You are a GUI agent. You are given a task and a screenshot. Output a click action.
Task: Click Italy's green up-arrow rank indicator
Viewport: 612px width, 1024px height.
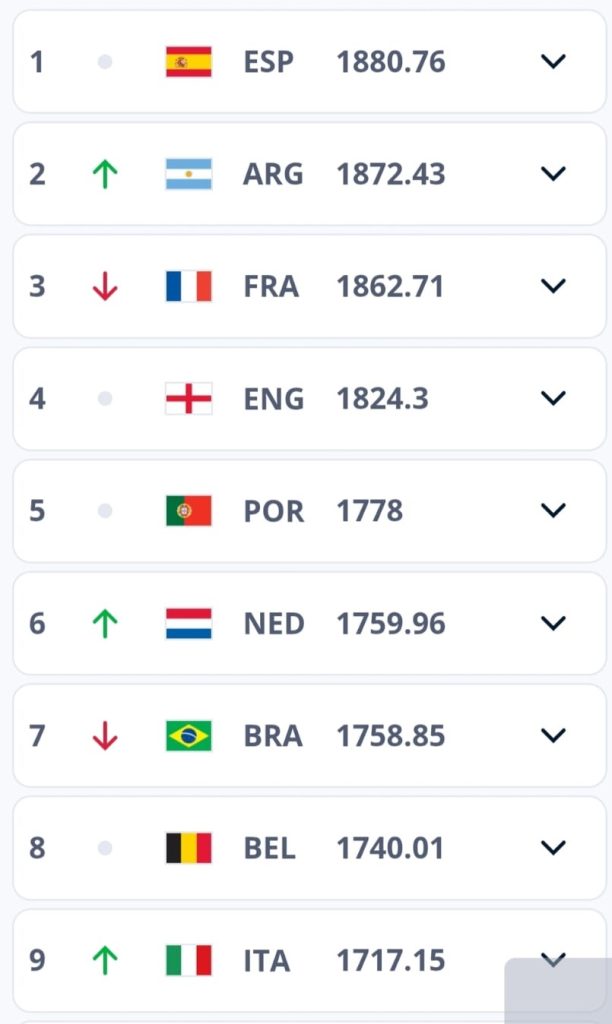tap(105, 960)
